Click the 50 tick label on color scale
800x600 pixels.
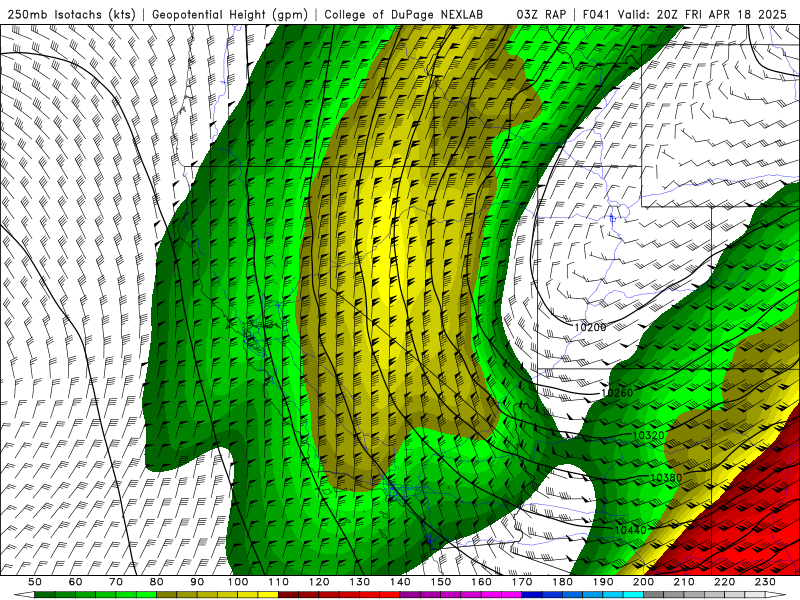35,582
